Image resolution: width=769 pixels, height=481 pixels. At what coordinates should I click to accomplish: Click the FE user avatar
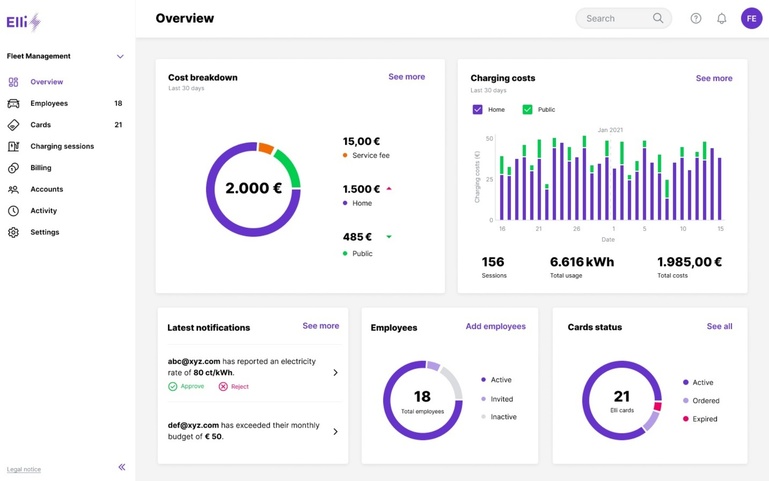(751, 18)
